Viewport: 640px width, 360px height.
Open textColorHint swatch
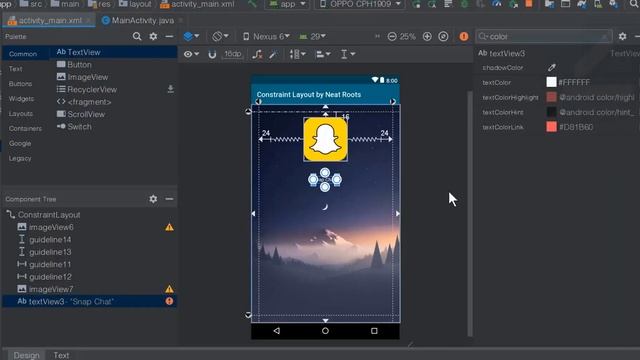coord(551,112)
